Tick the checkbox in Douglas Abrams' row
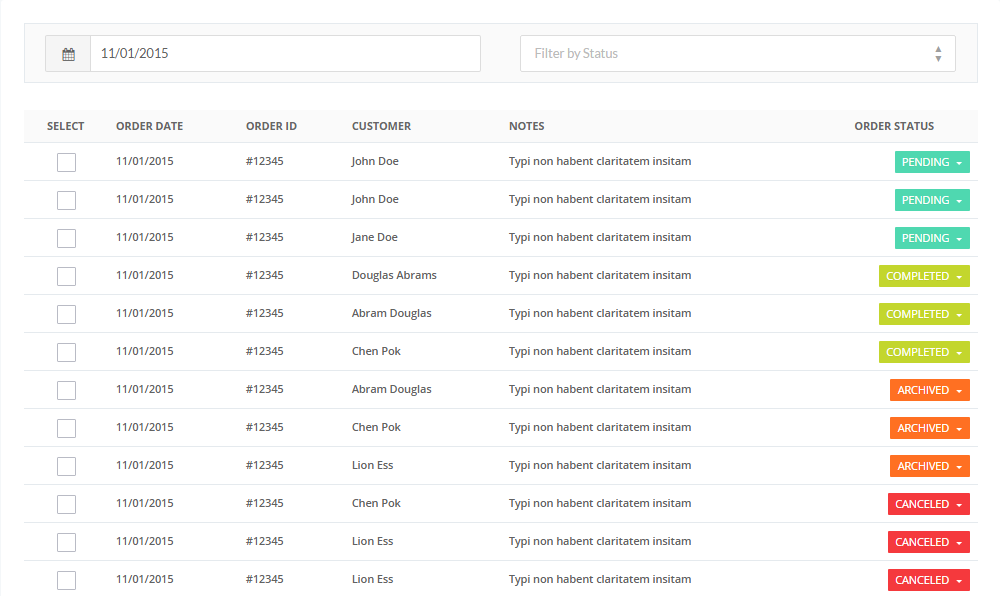Screen dimensions: 1000x596 (x=66, y=276)
